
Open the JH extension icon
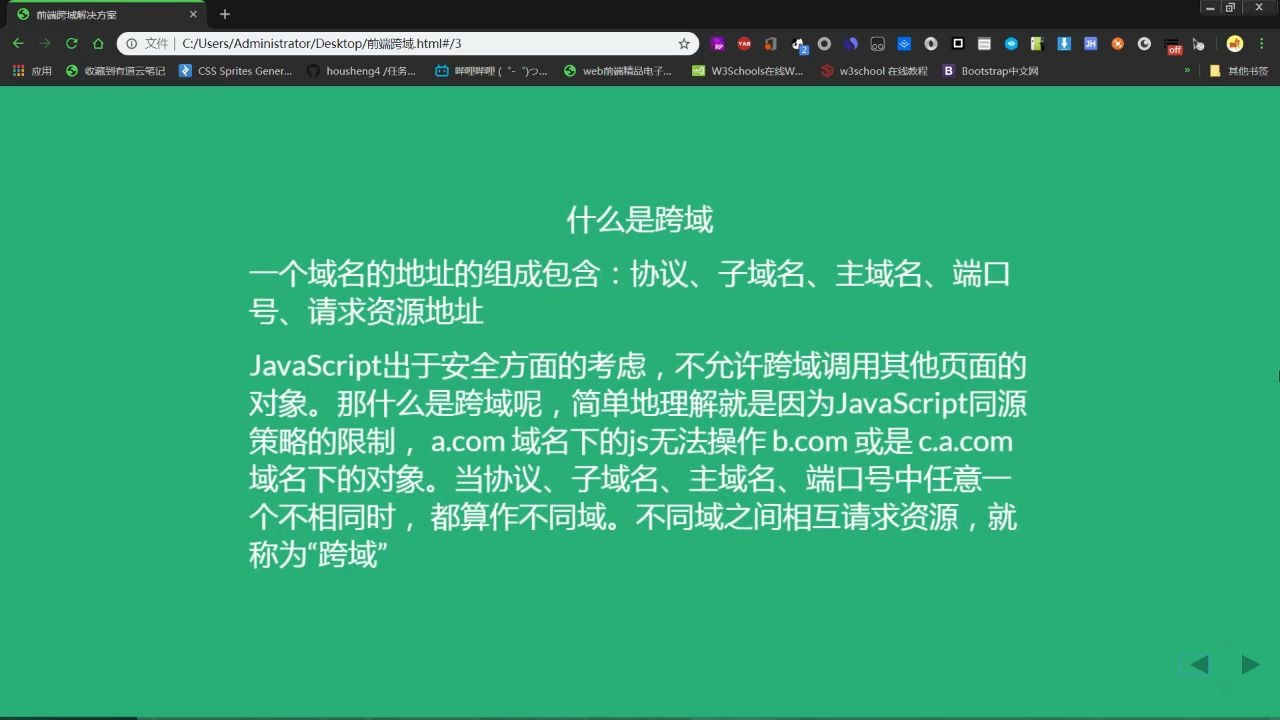(1091, 44)
